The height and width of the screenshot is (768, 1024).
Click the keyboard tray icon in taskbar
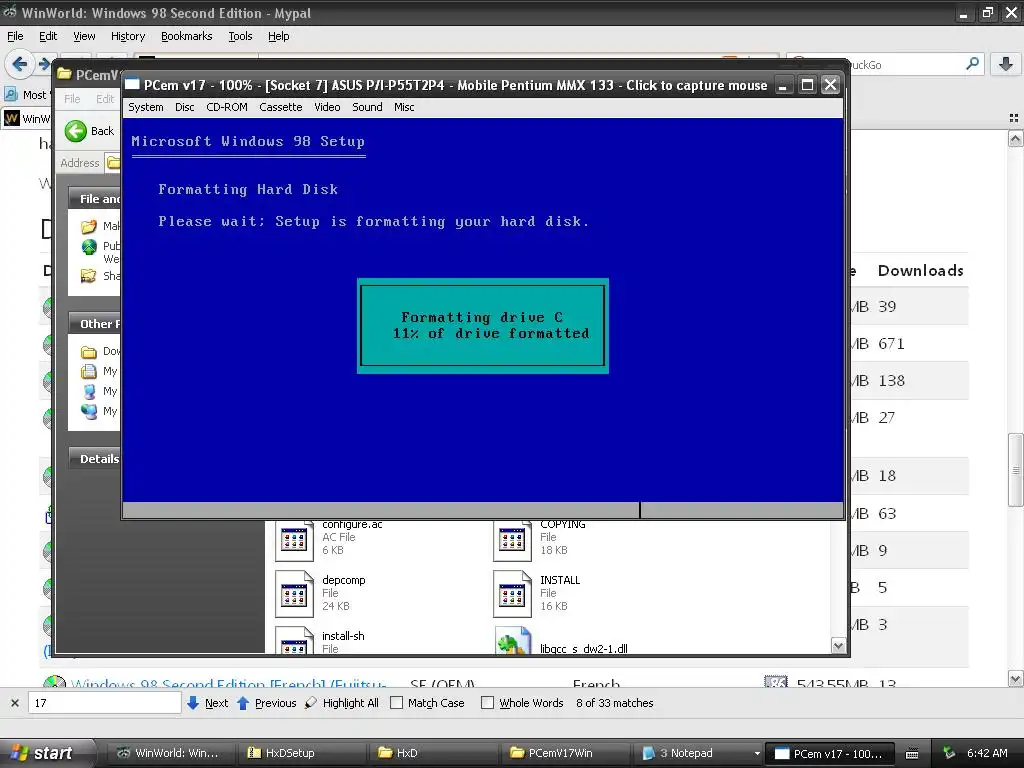pos(912,754)
